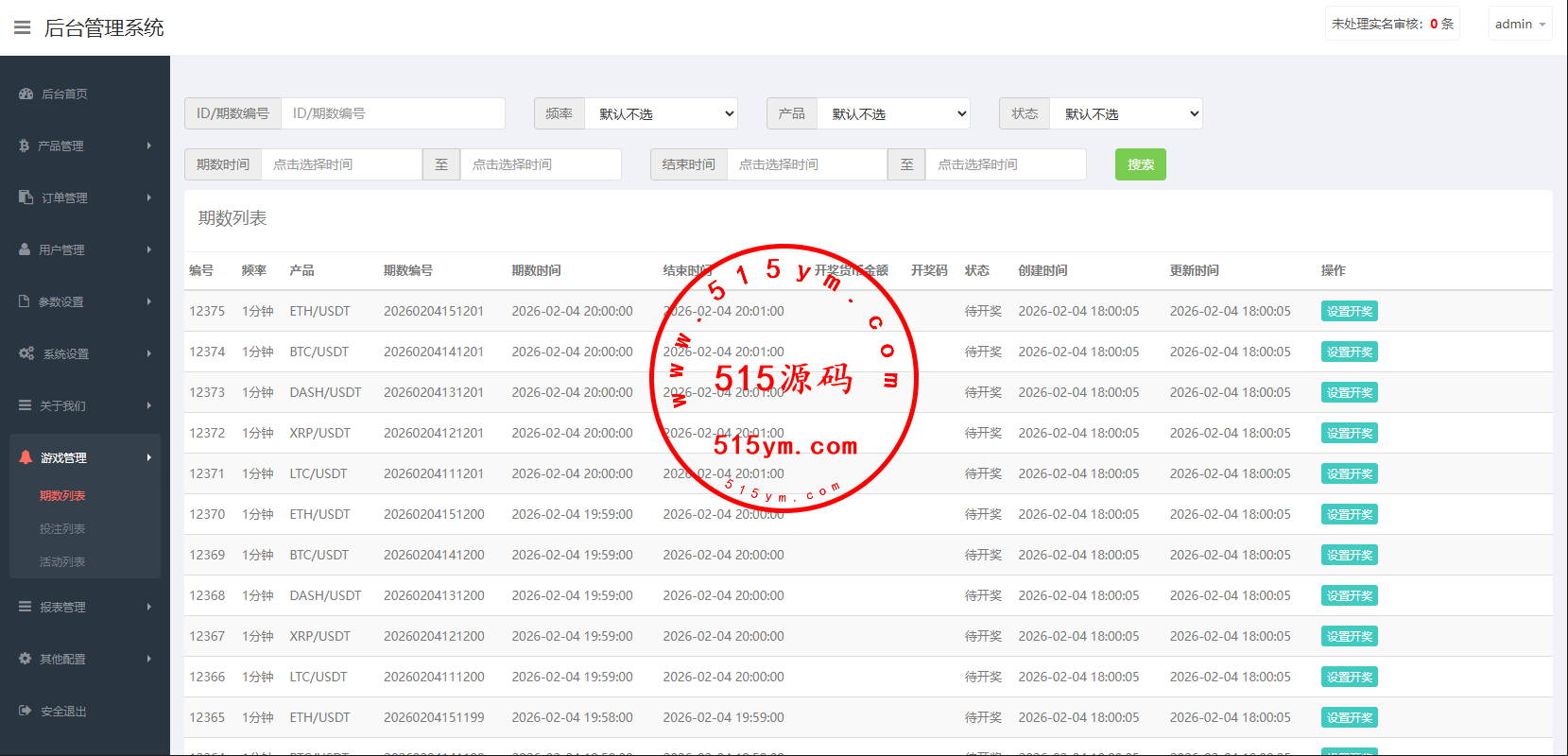Click the logout icon beside 安全退出
The image size is (1568, 756).
pyautogui.click(x=25, y=711)
